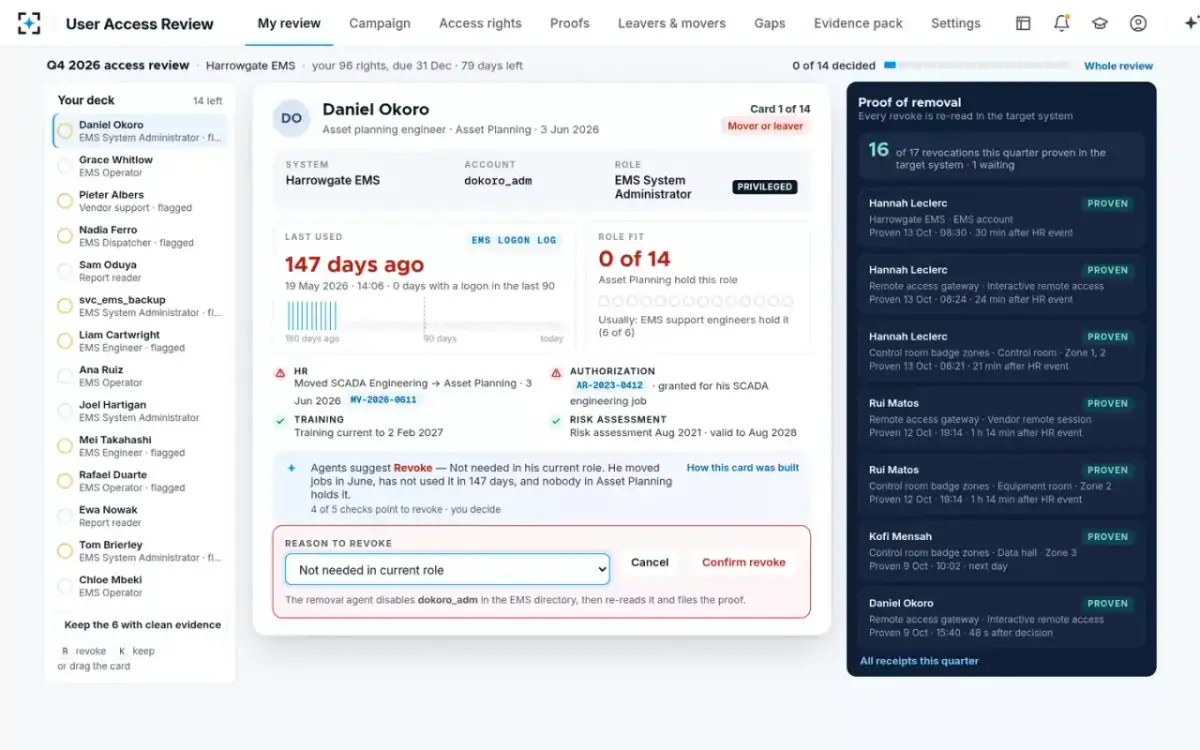The width and height of the screenshot is (1200, 750).
Task: Select Pieter Albers in the deck
Action: 140,201
